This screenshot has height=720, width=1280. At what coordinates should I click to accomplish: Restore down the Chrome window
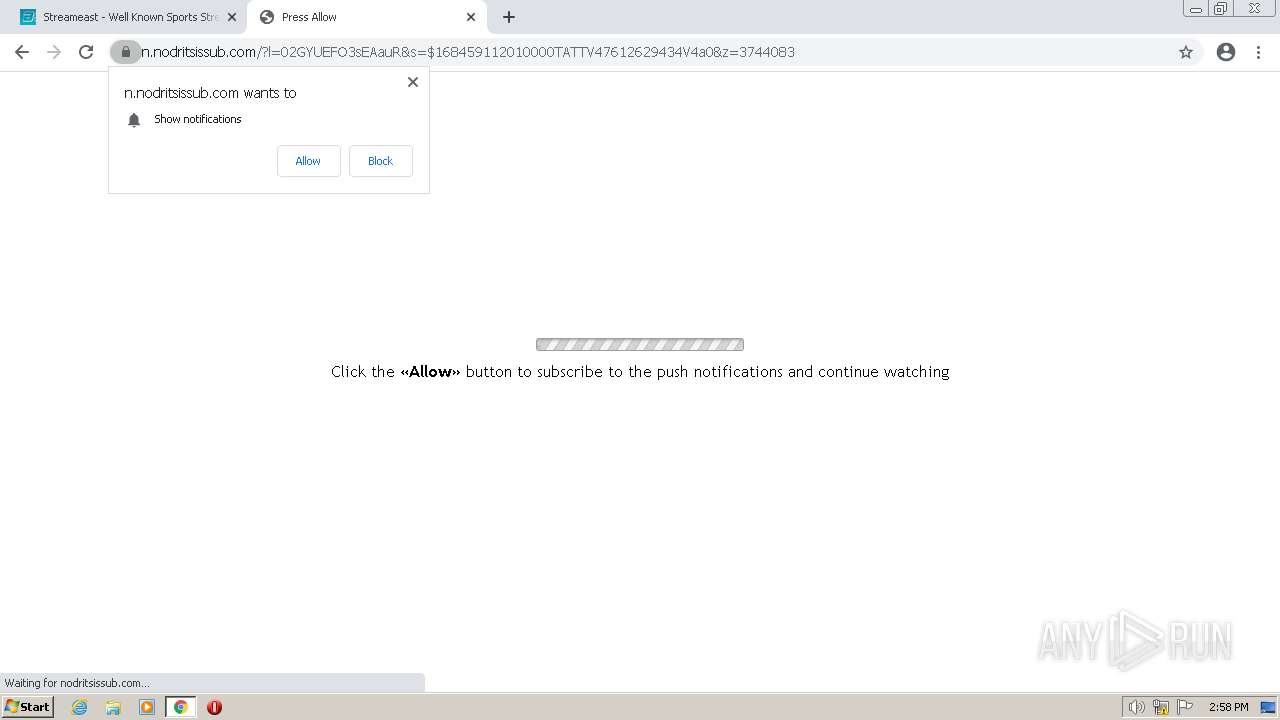coord(1221,9)
